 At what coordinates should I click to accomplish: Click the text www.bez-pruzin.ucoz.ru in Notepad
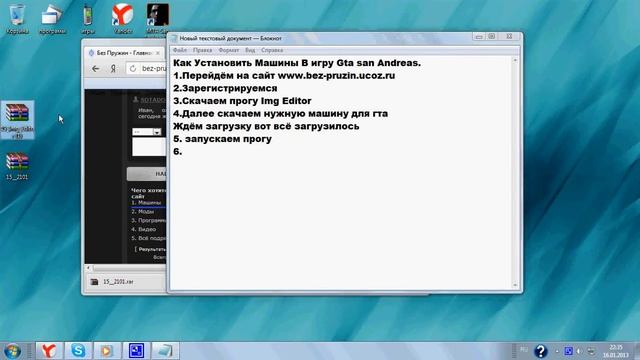tap(336, 76)
